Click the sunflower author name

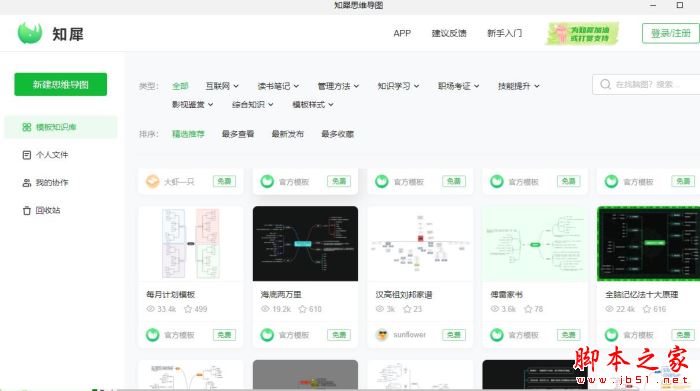pos(410,335)
